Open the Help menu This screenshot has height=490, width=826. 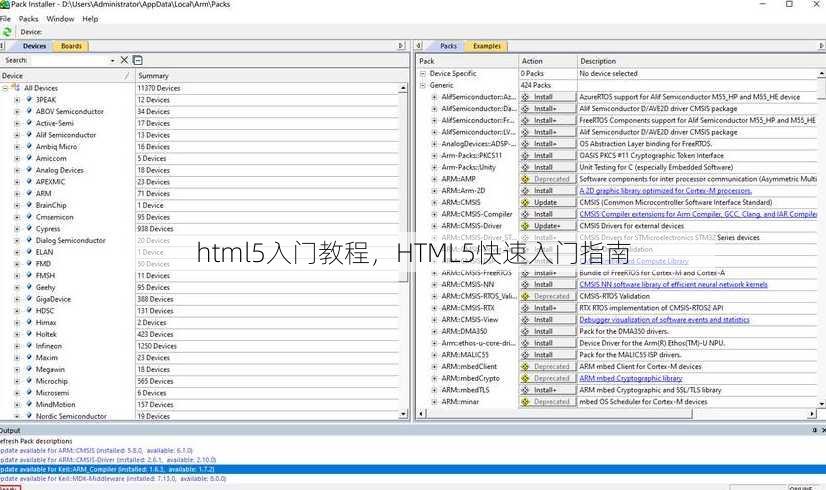coord(90,18)
